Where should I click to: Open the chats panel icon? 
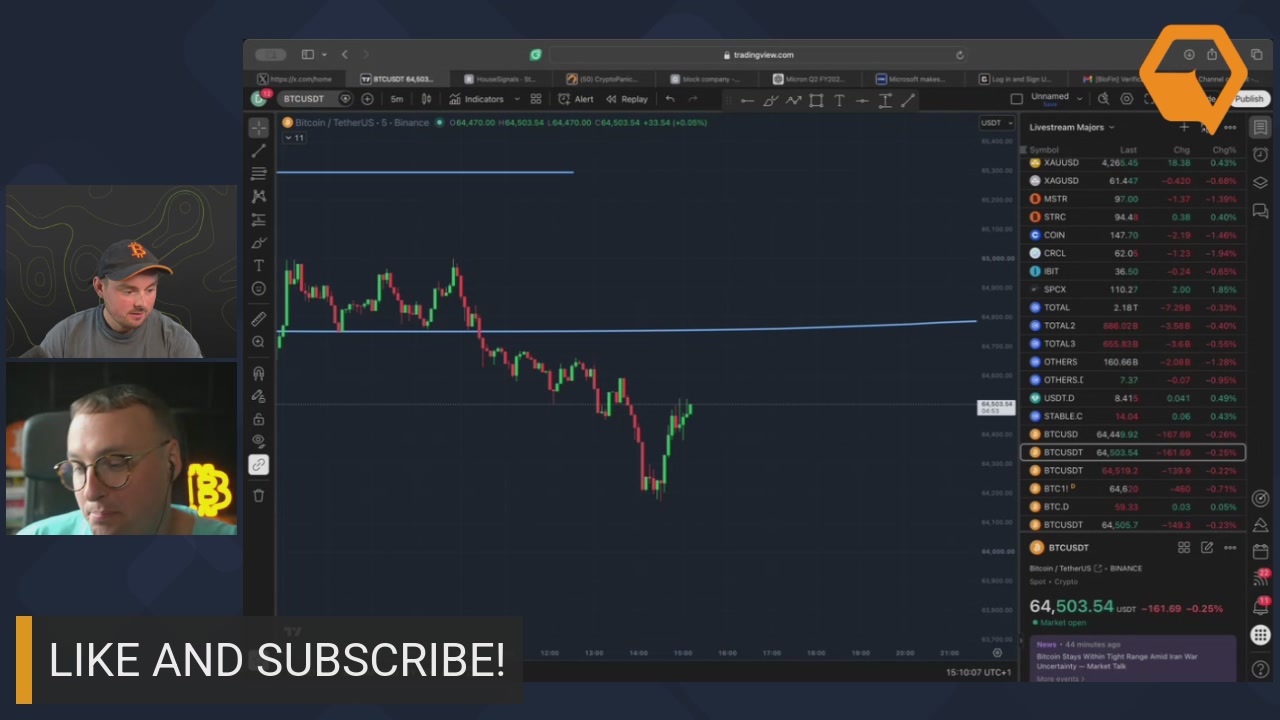pyautogui.click(x=1260, y=210)
